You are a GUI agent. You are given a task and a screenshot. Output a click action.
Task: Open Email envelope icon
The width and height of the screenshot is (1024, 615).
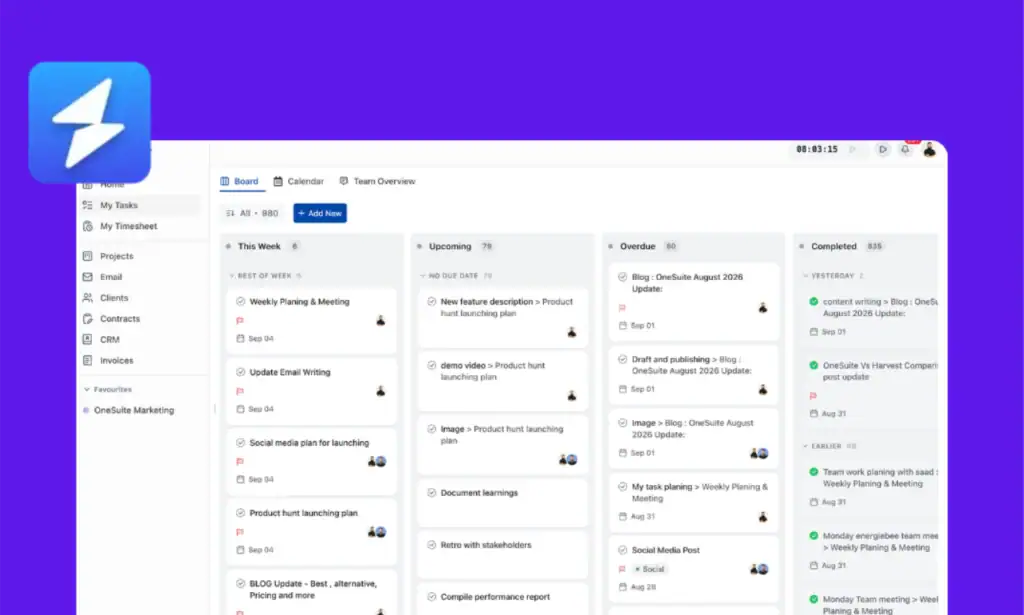[88, 277]
